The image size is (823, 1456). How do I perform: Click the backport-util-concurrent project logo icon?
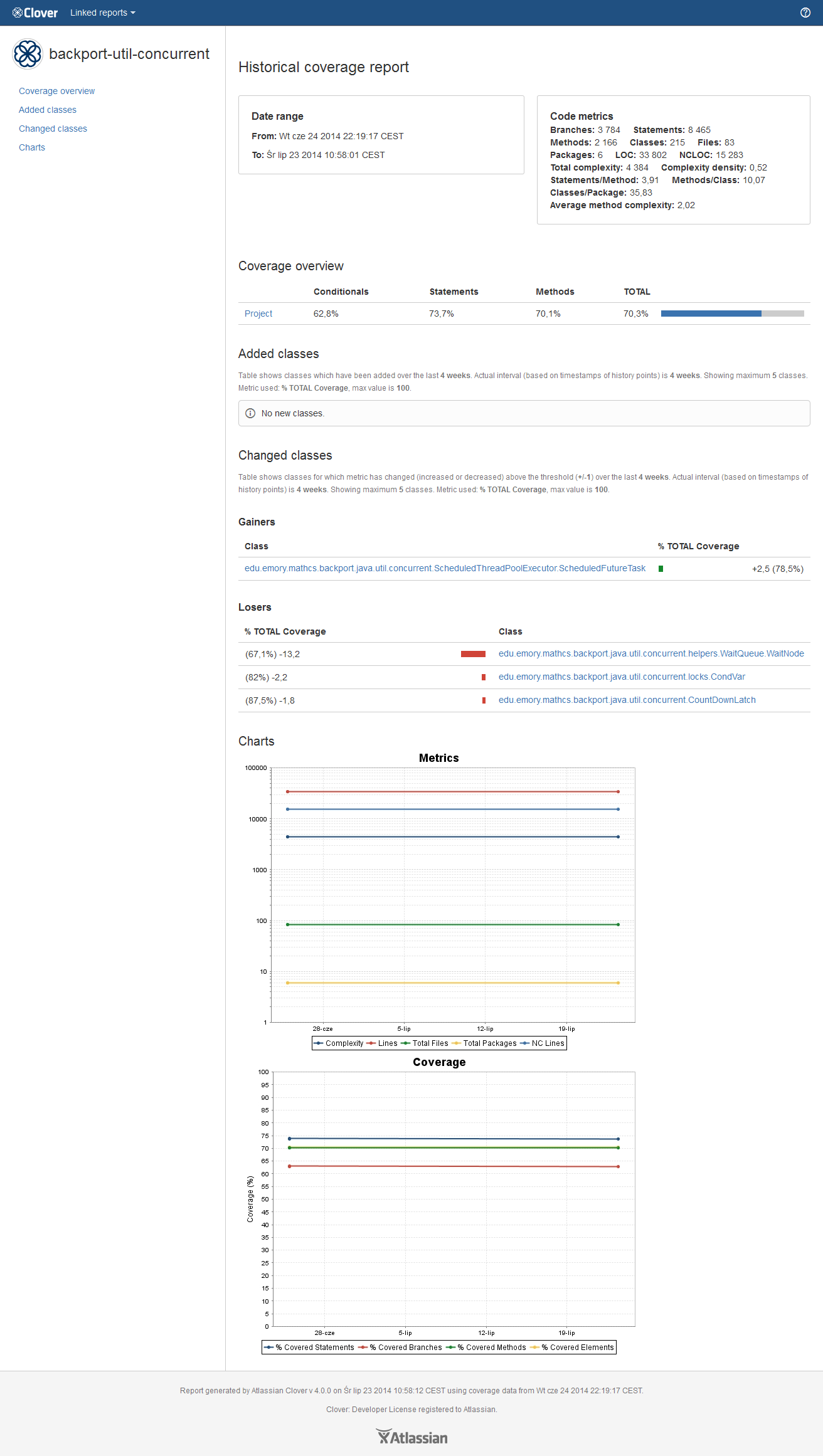coord(28,54)
